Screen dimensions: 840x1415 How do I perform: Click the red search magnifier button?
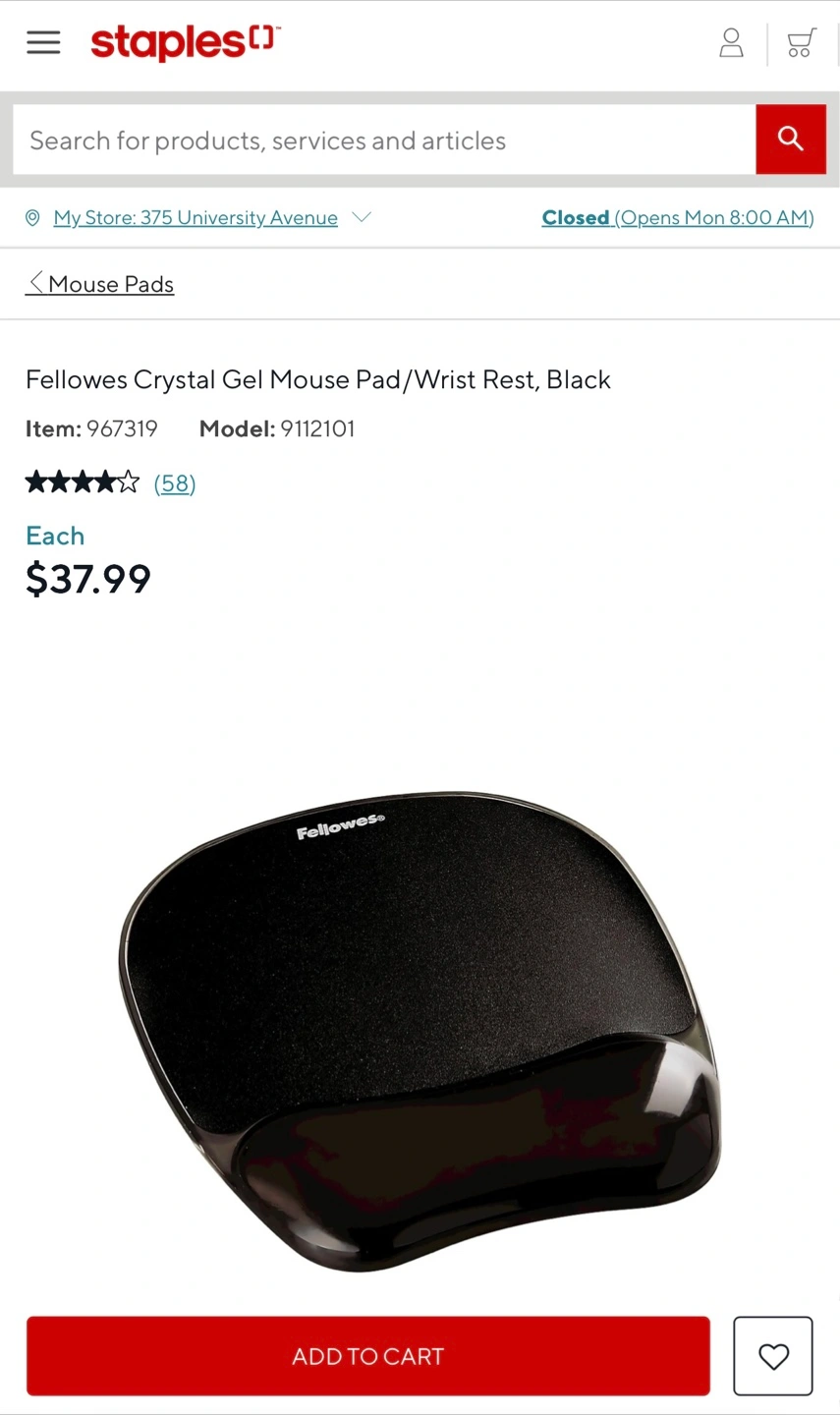(791, 140)
